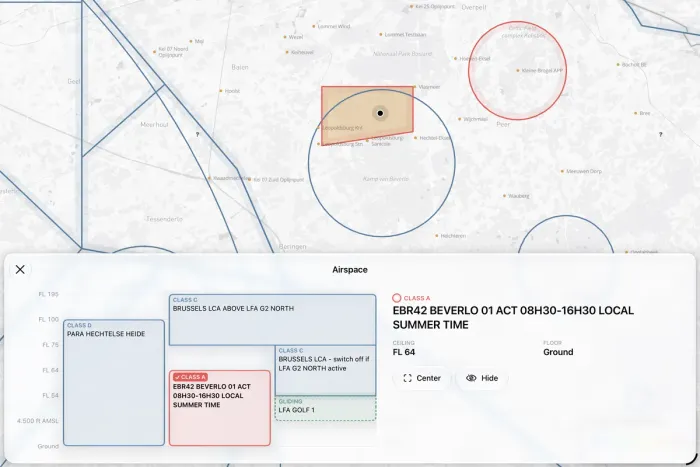Click the FL 64 ceiling value

tap(404, 352)
